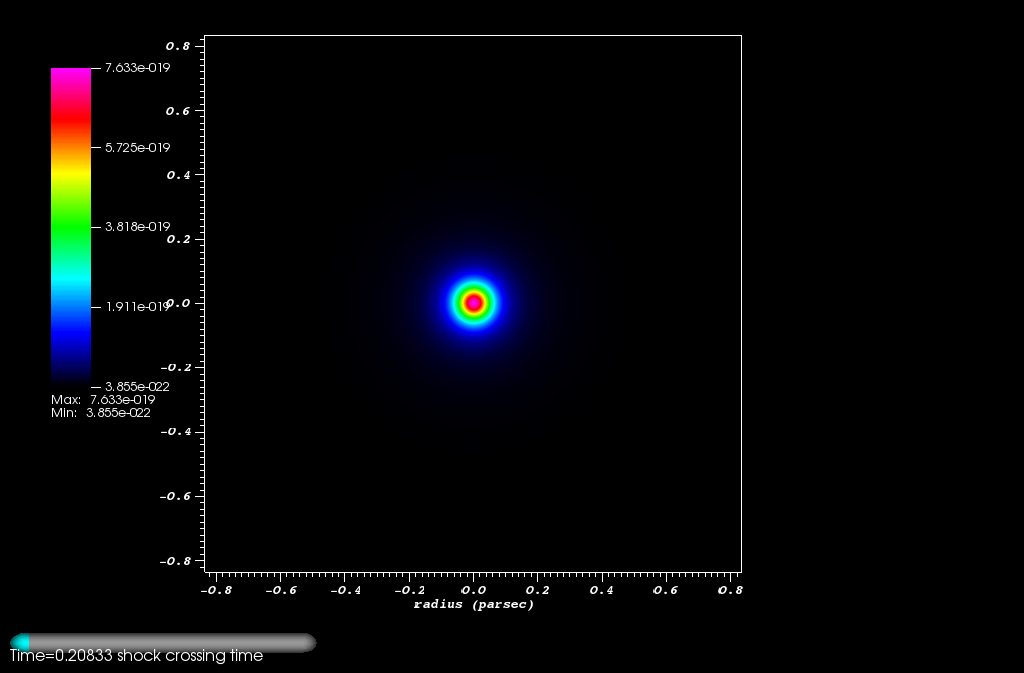Click the vertical axis tick label -0.2
Screen dimensions: 1024x673
(x=175, y=368)
